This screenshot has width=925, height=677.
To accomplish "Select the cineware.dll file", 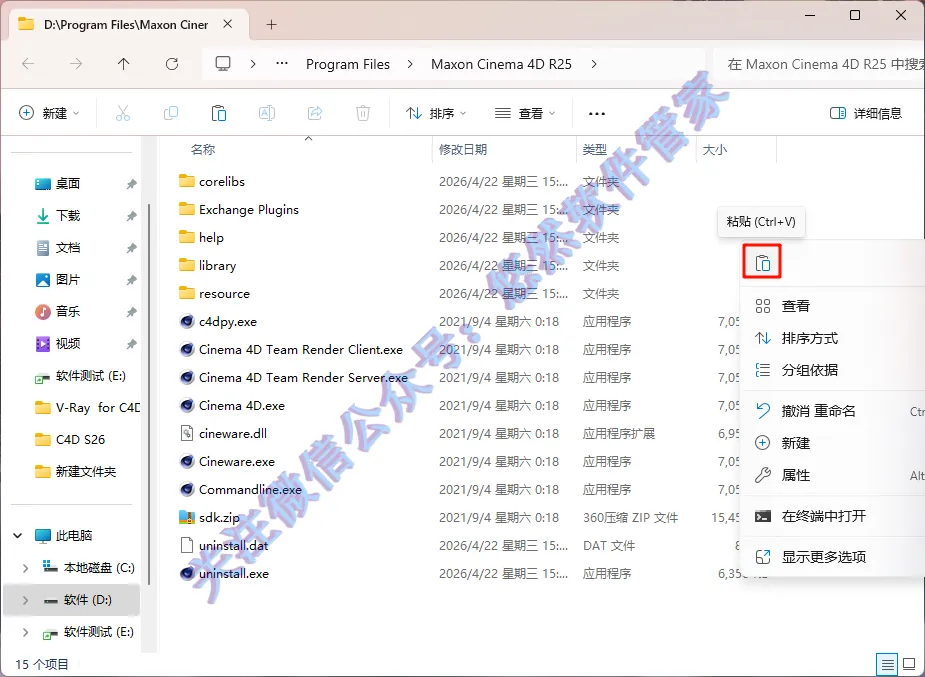I will [x=232, y=433].
